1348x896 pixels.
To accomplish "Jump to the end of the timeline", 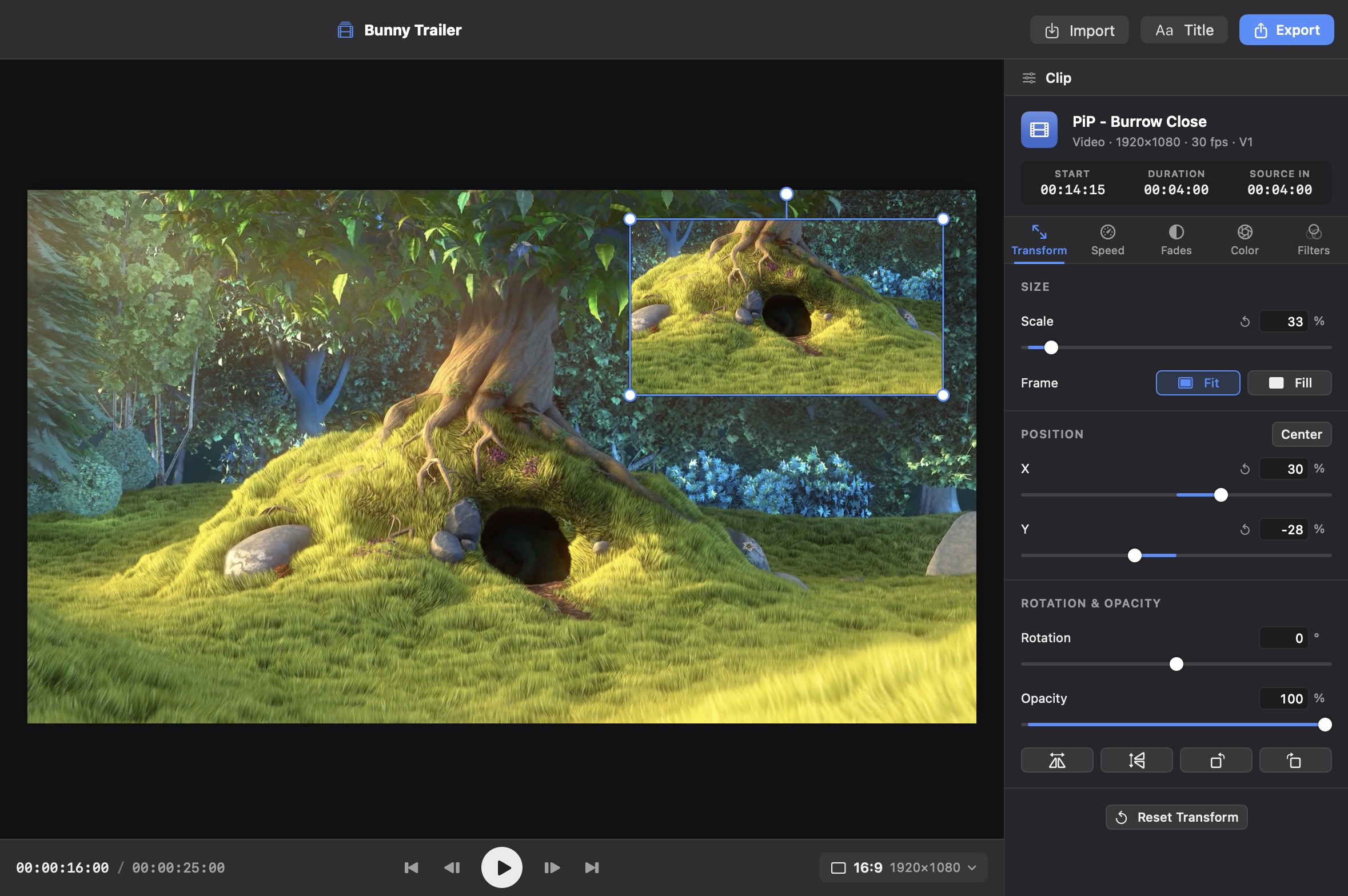I will click(x=592, y=867).
